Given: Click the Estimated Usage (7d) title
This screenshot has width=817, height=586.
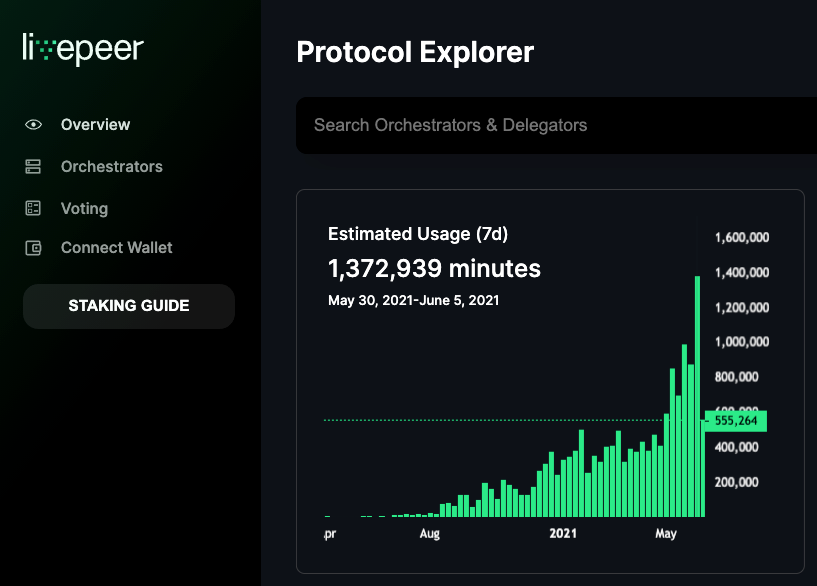Looking at the screenshot, I should [x=418, y=234].
